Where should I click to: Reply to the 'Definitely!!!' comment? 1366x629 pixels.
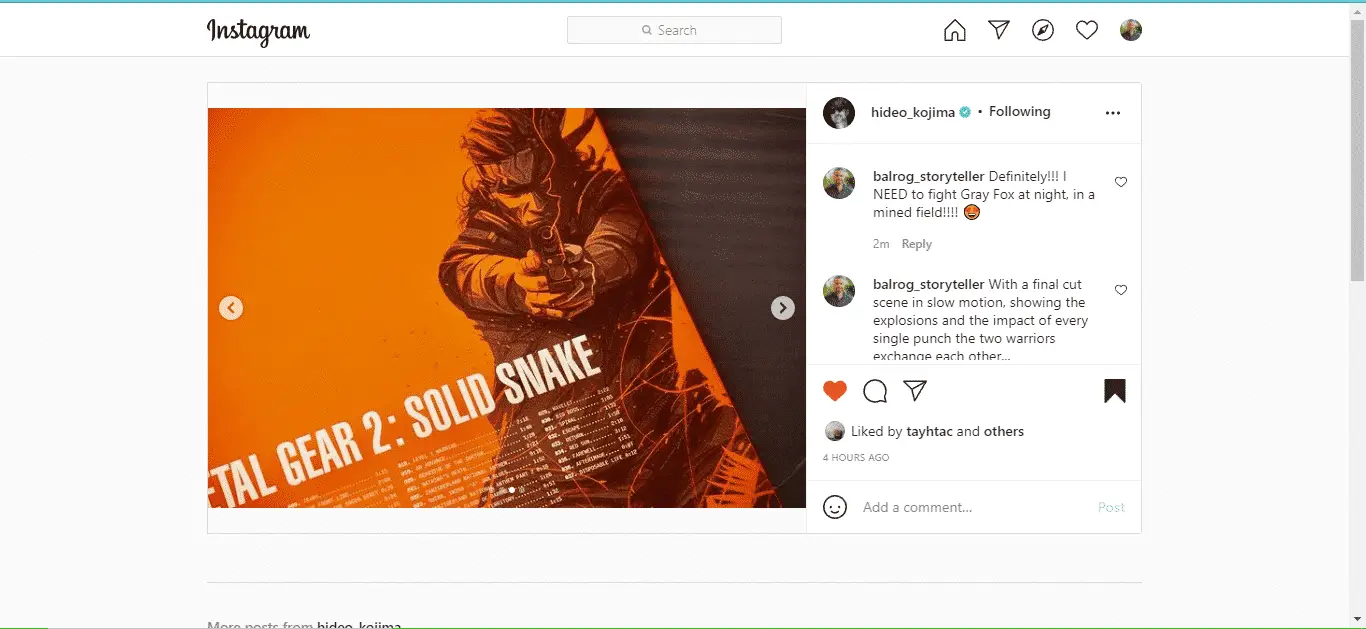(916, 244)
